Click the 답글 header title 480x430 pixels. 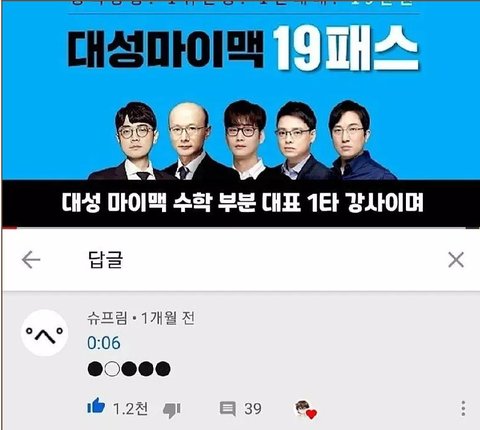(x=106, y=260)
